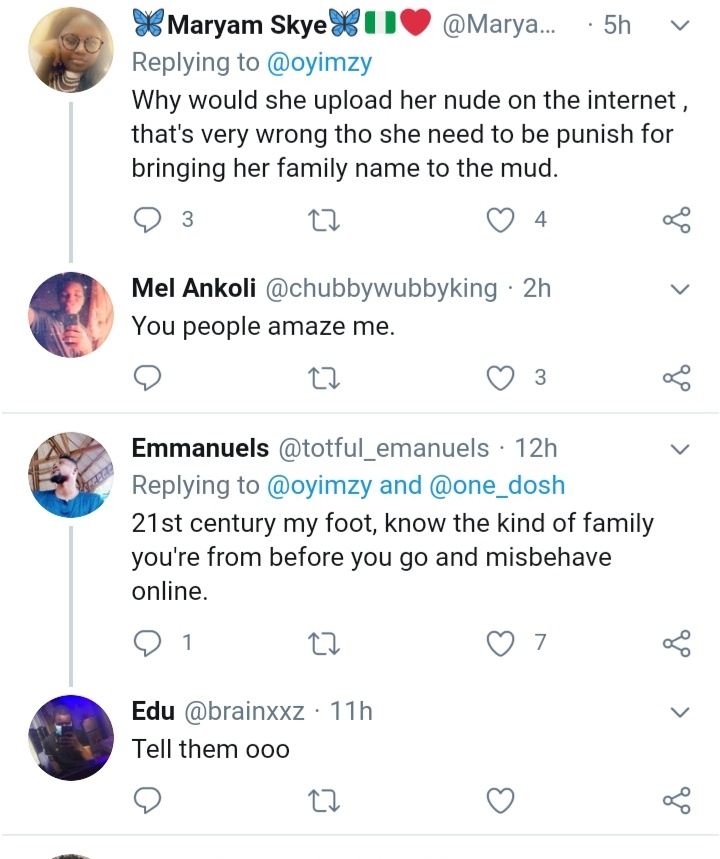
Task: Reply to Mel Ankoli's tweet
Action: [x=148, y=377]
